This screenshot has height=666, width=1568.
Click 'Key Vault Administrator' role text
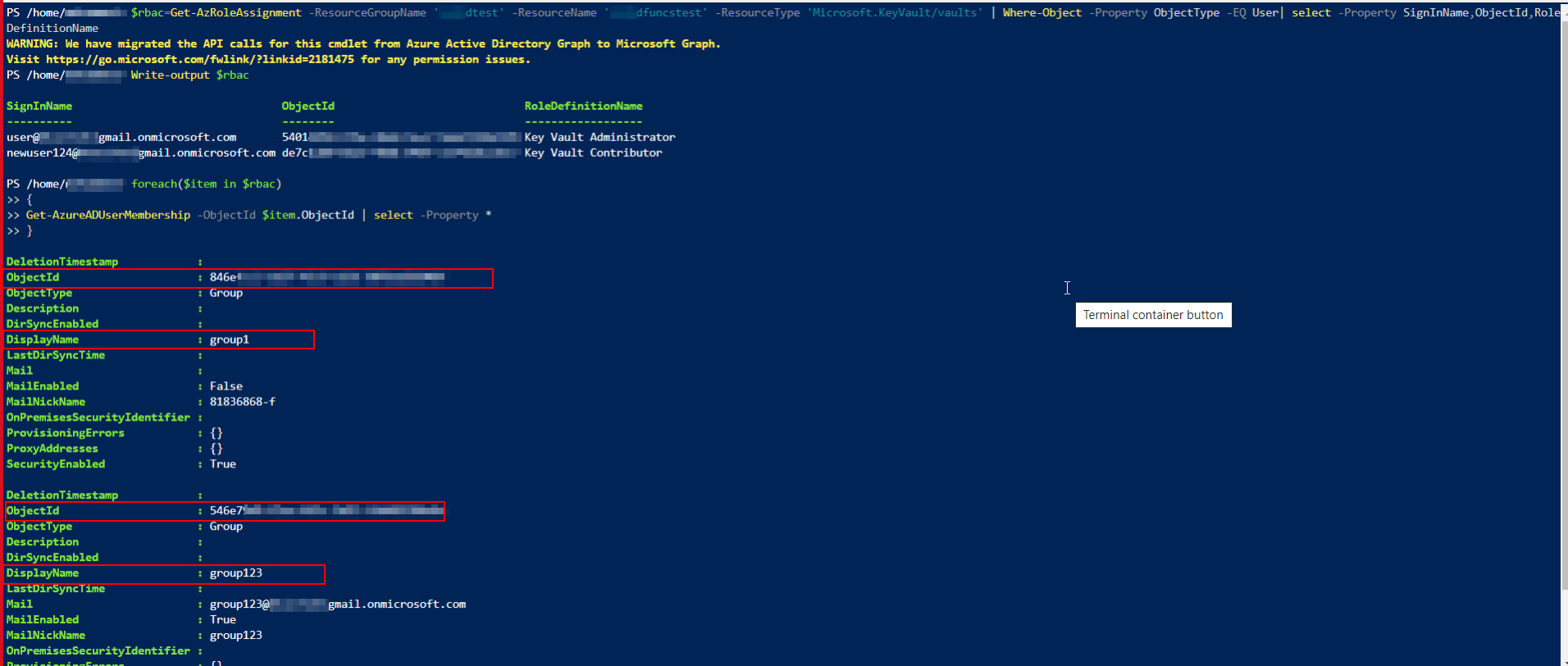point(600,137)
